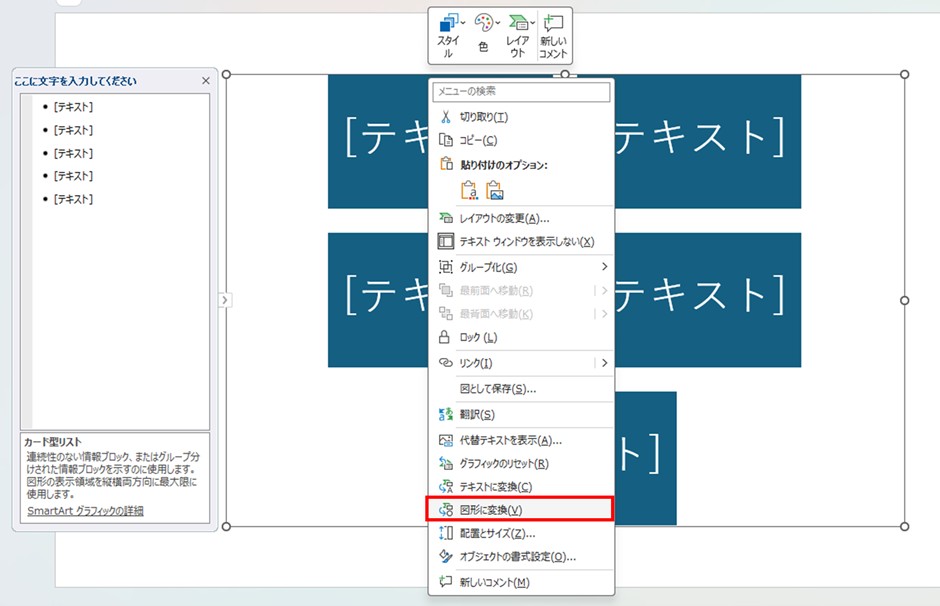Select ロック(L) to lock the object
This screenshot has height=606, width=940.
[x=478, y=337]
